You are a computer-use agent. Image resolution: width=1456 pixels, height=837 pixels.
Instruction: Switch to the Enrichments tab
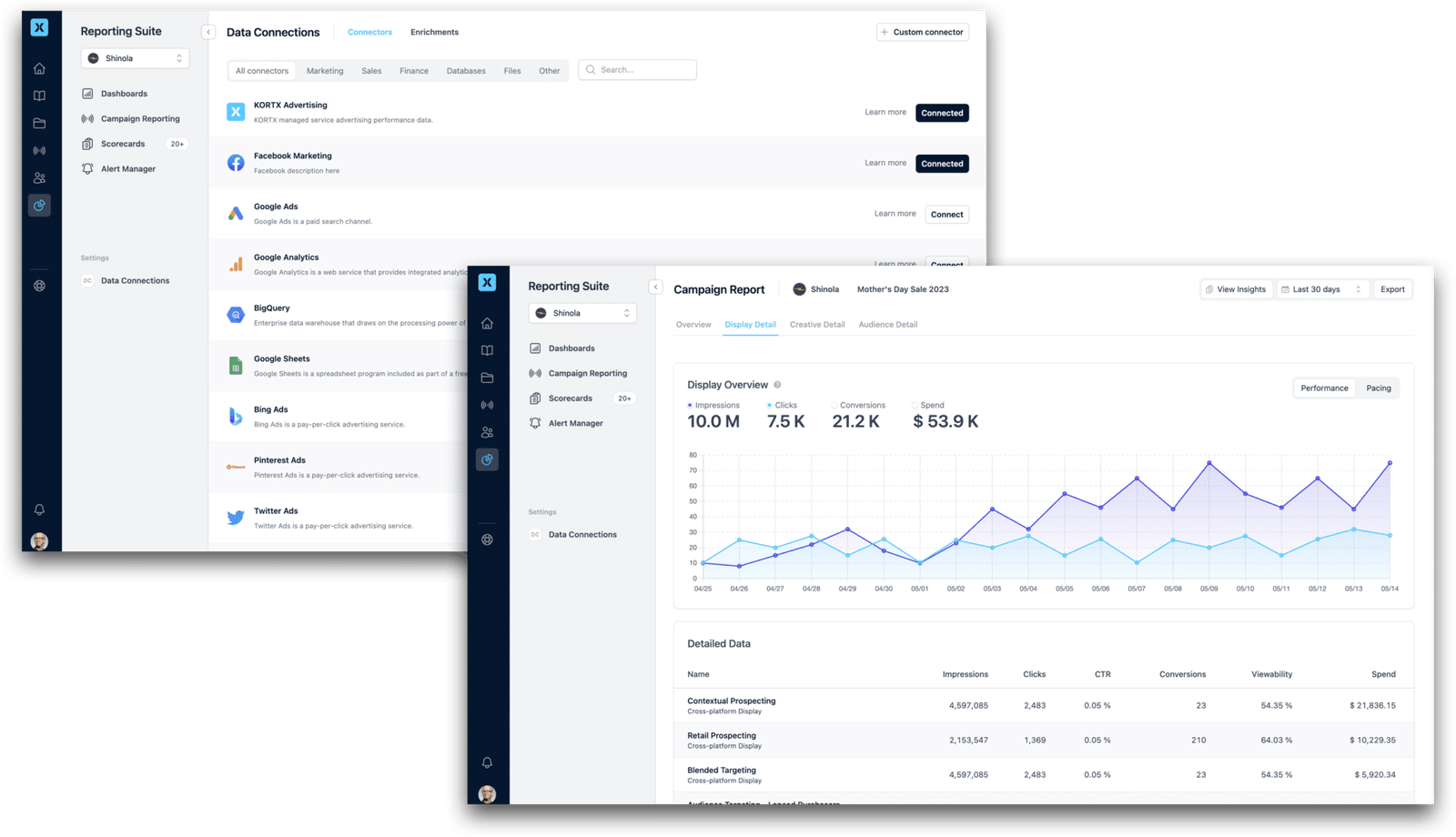434,32
